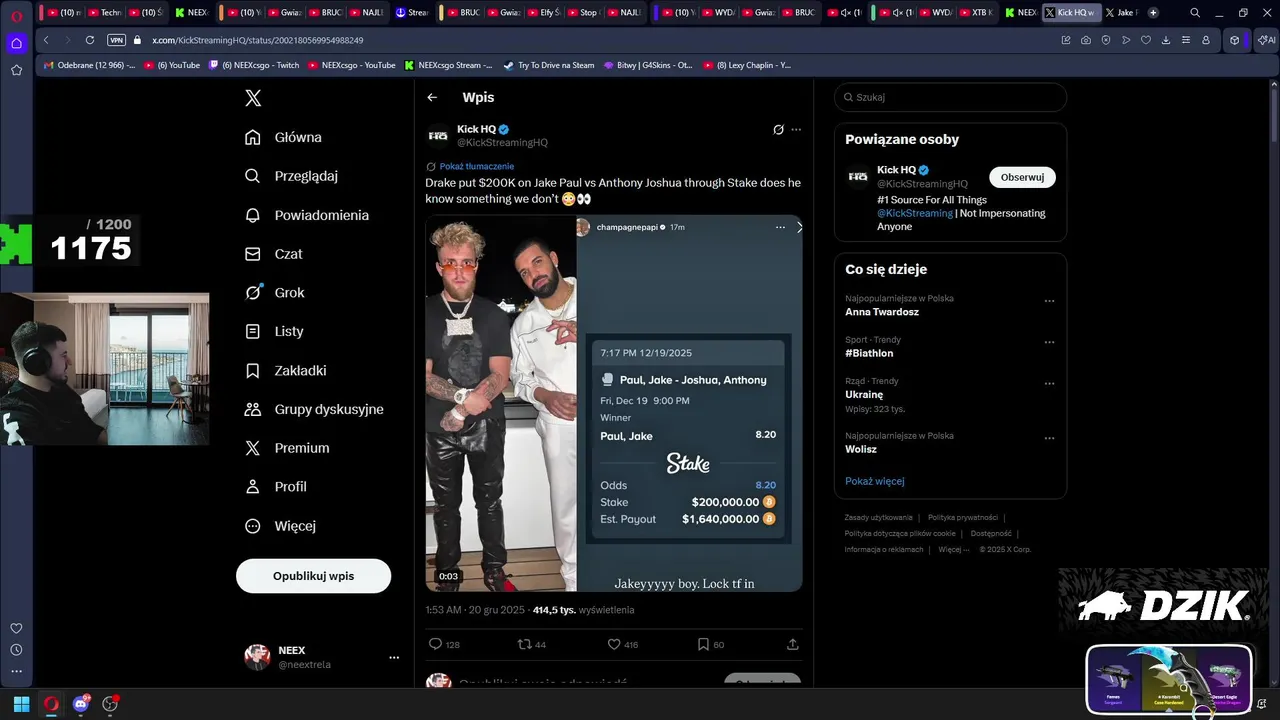Open Opera sidebar star bookmarks icon
This screenshot has height=720, width=1280.
tap(16, 70)
